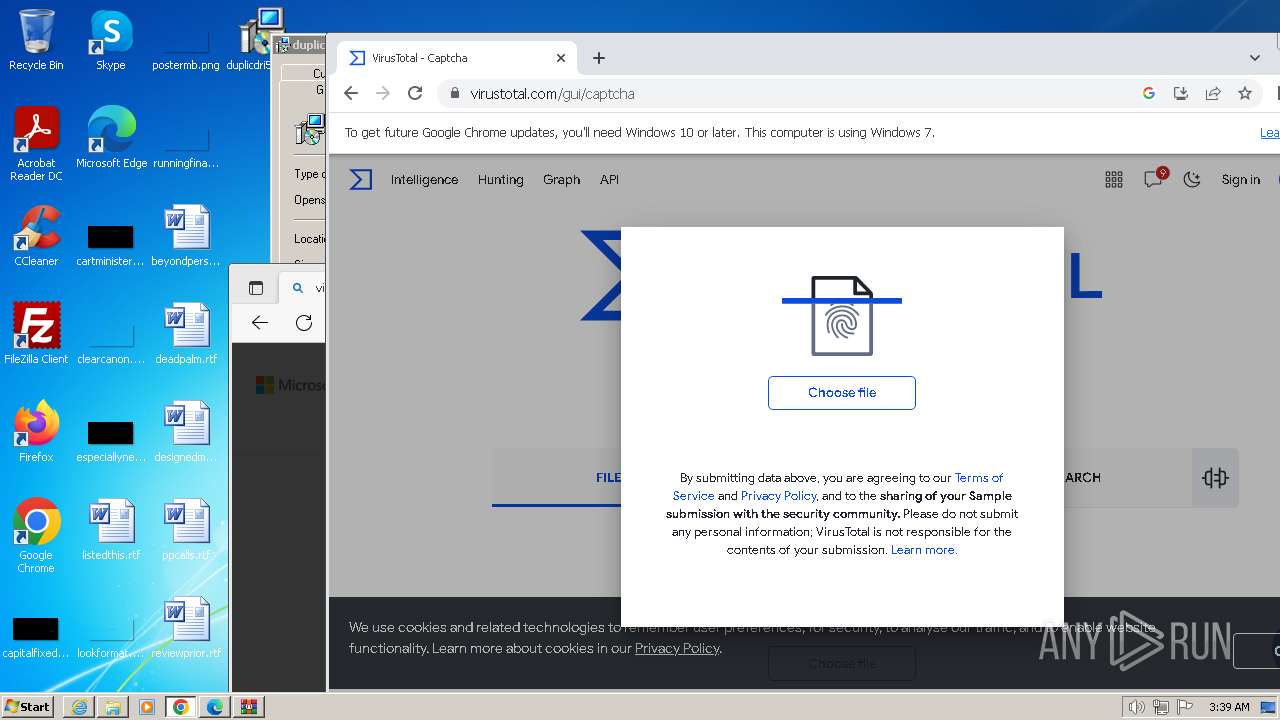Viewport: 1280px width, 720px height.
Task: Reload the VirusTotal page in Chrome
Action: (x=415, y=93)
